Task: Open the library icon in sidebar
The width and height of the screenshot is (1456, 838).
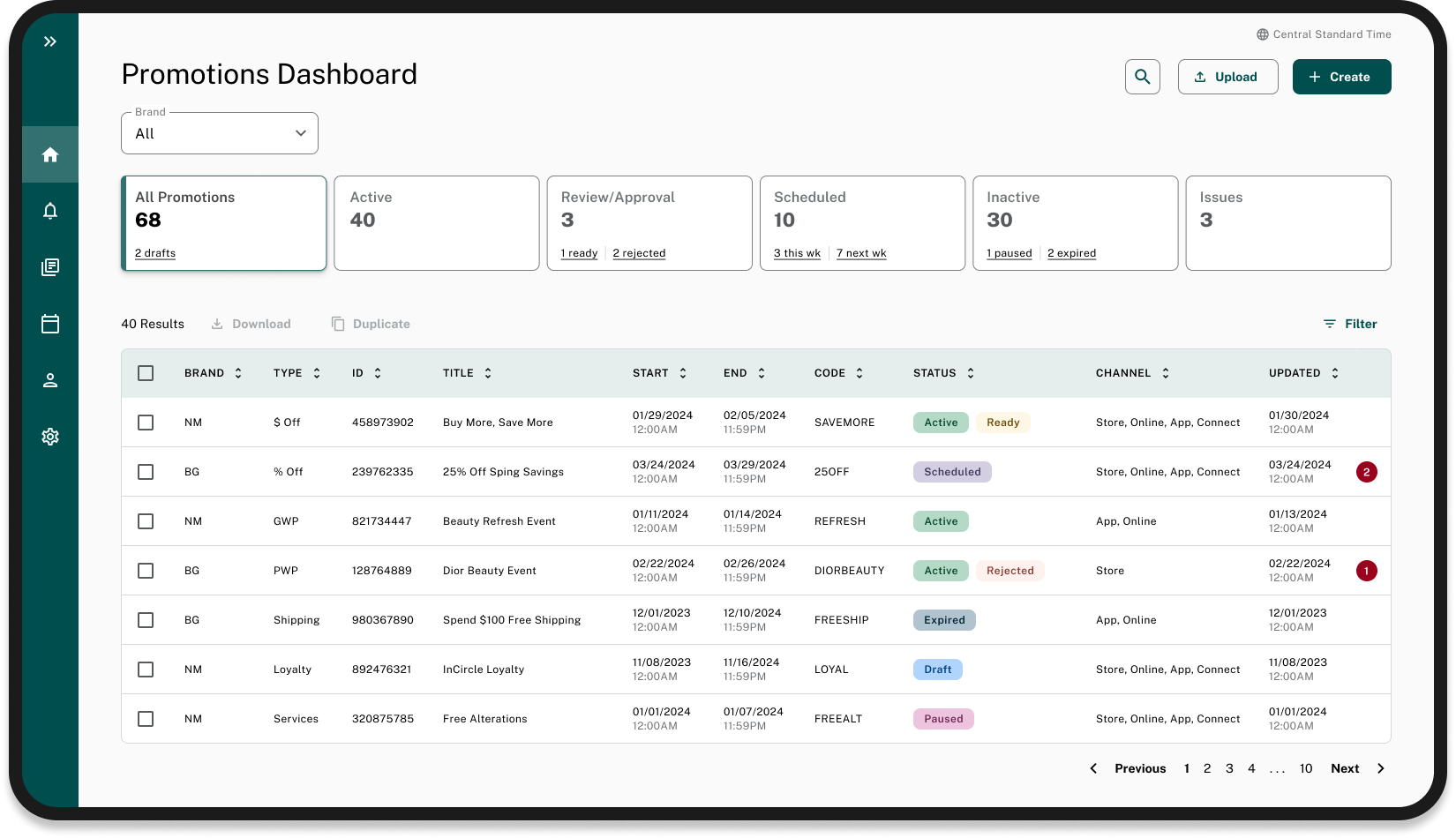Action: point(50,267)
